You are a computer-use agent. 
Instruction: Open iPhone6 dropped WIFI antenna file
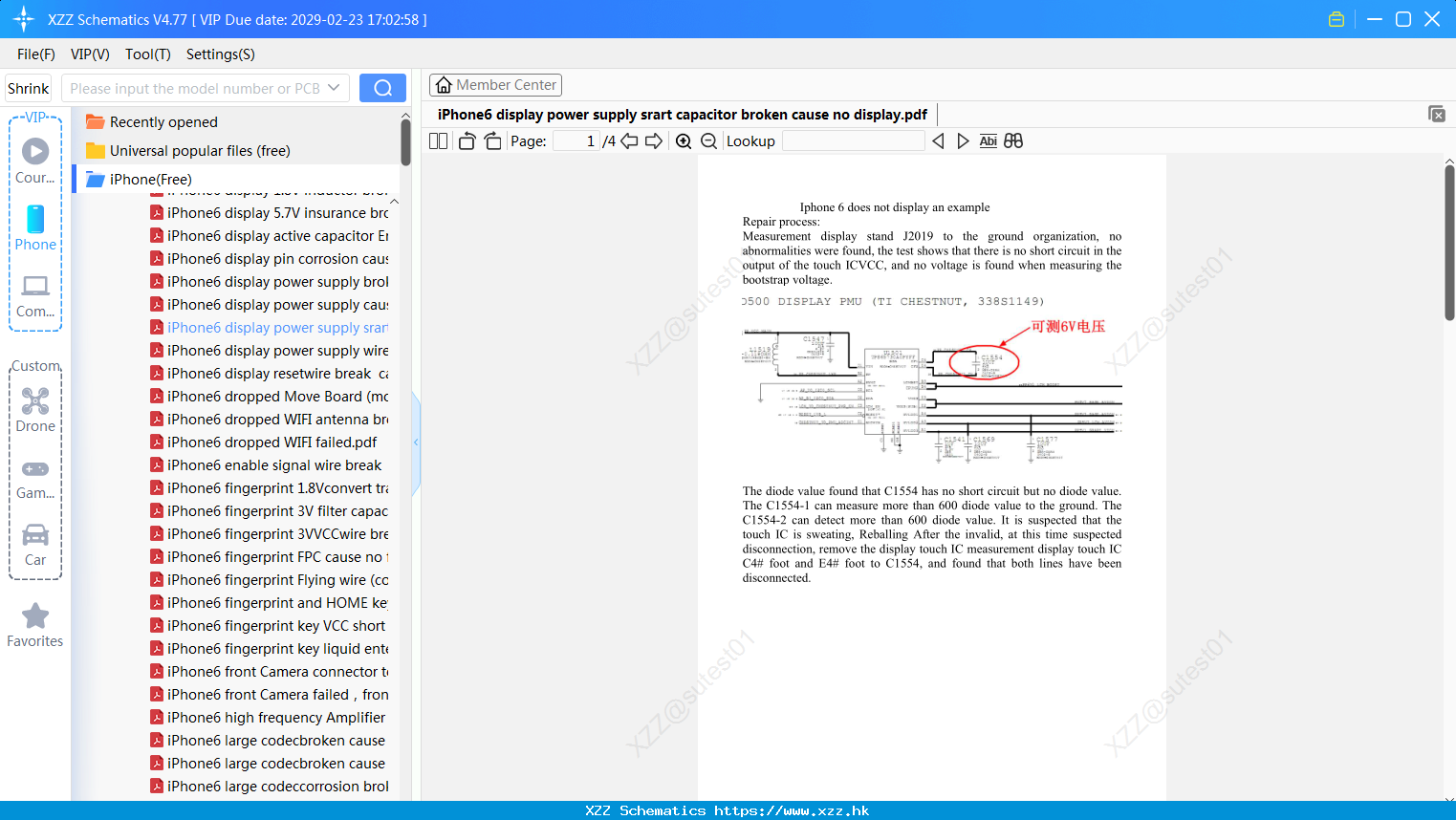tap(269, 420)
